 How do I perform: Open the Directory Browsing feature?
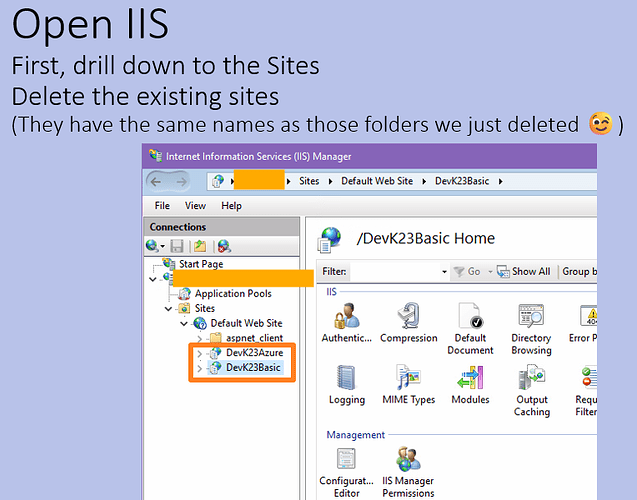[x=531, y=329]
